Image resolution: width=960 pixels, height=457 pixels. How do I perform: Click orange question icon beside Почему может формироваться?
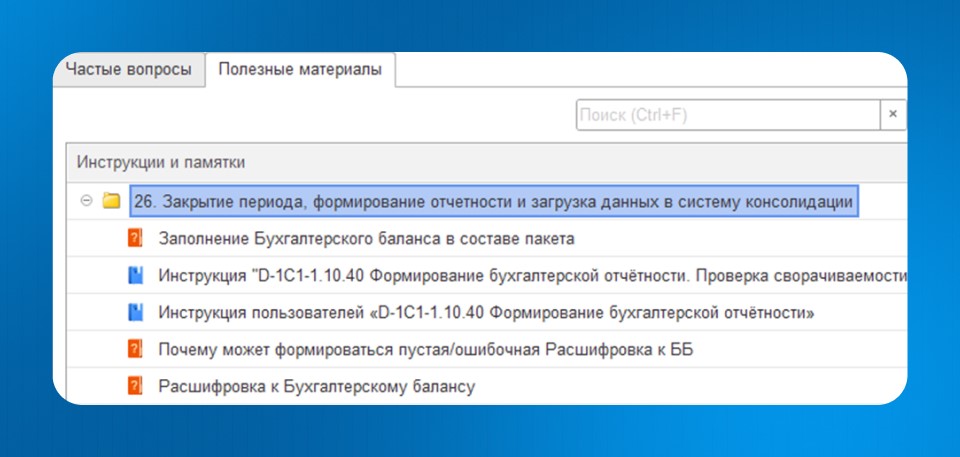pos(135,350)
